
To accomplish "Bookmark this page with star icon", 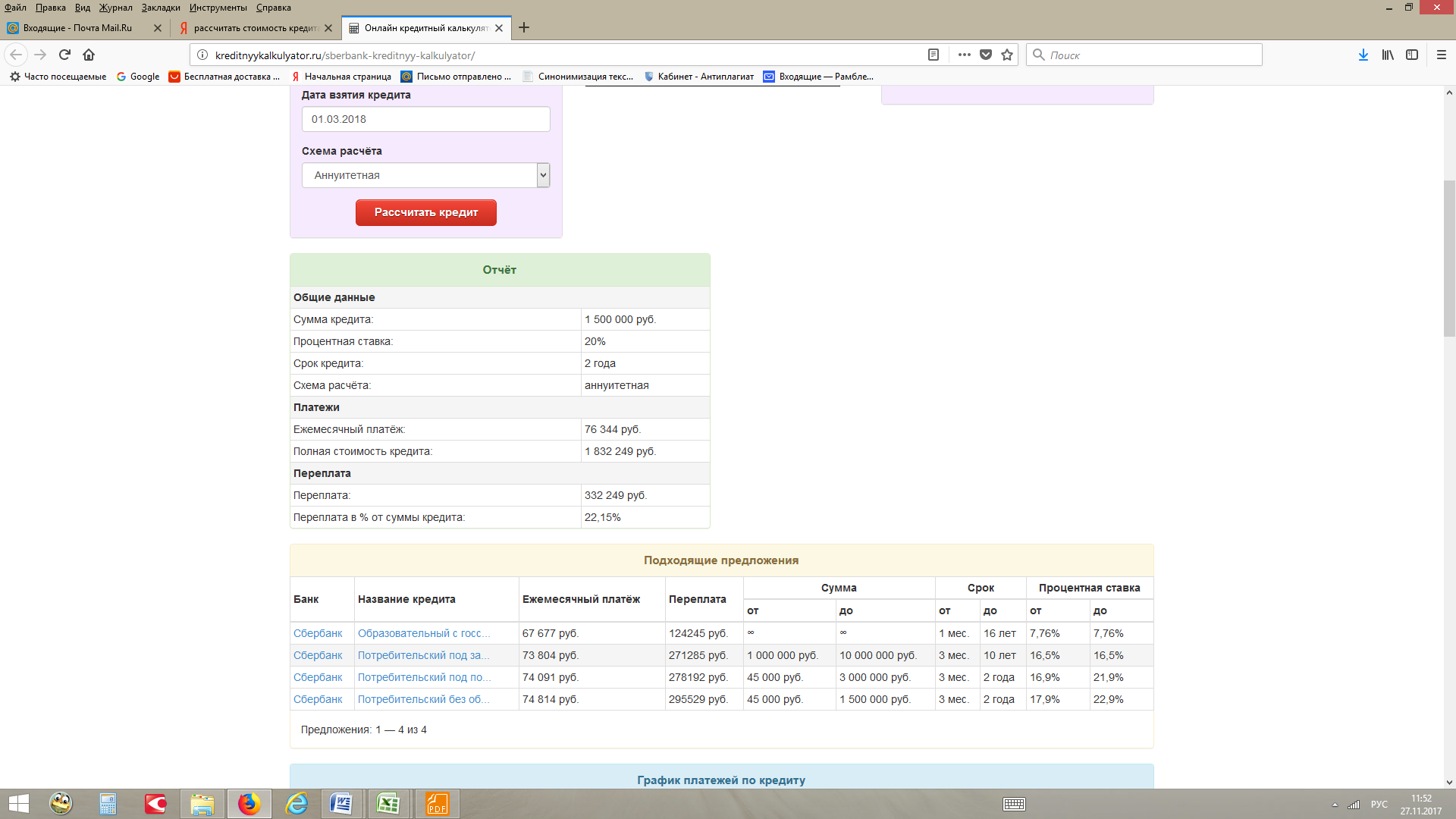I will pos(1007,55).
